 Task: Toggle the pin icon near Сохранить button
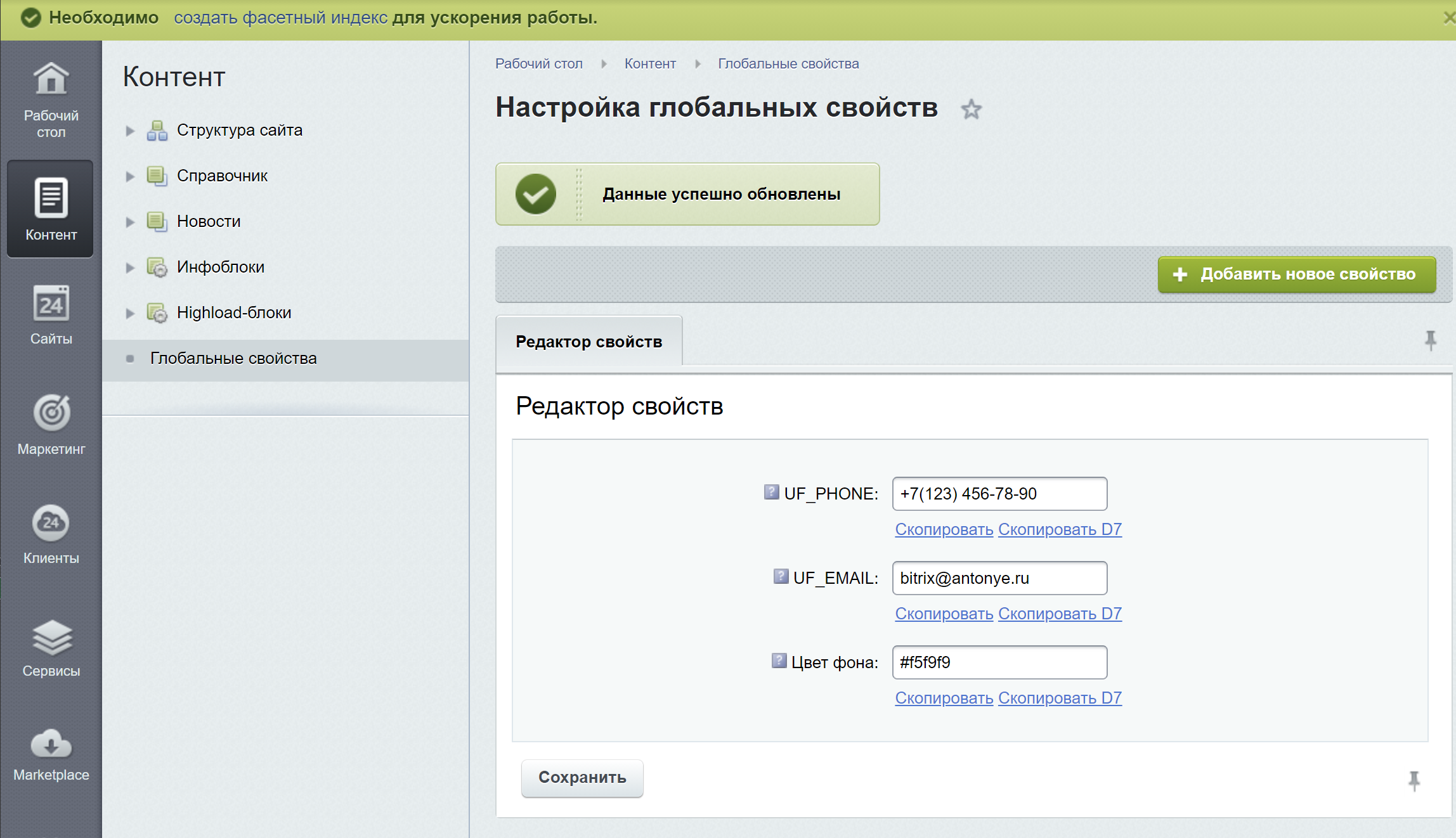1414,780
